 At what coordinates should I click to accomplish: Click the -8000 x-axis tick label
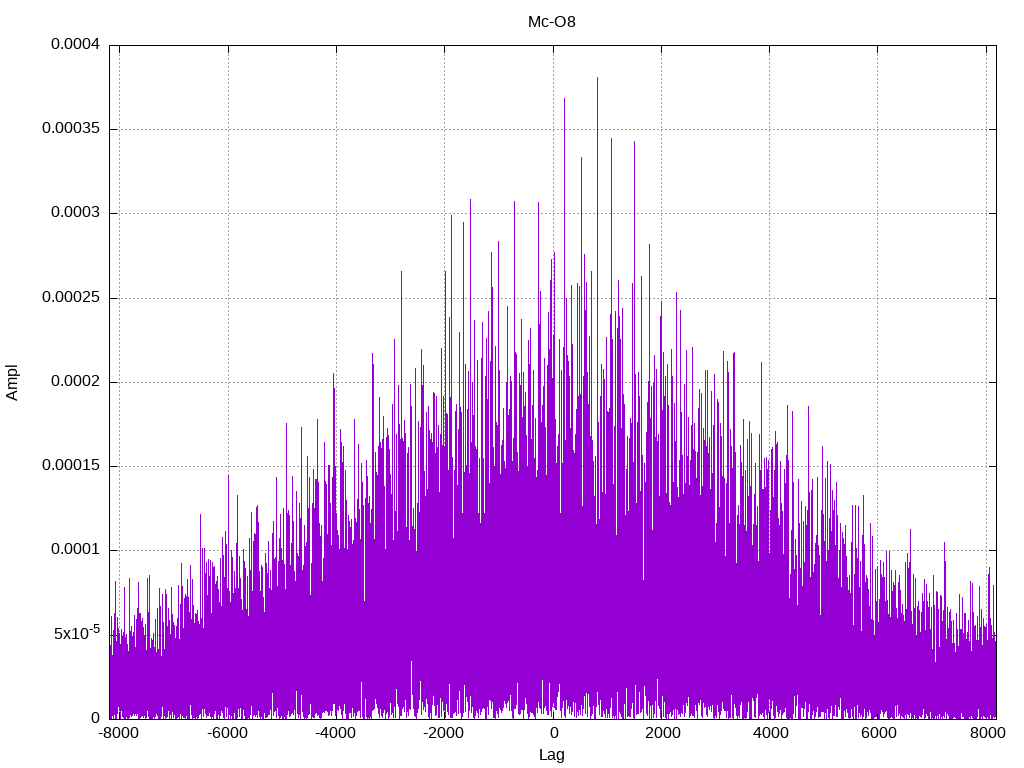119,733
